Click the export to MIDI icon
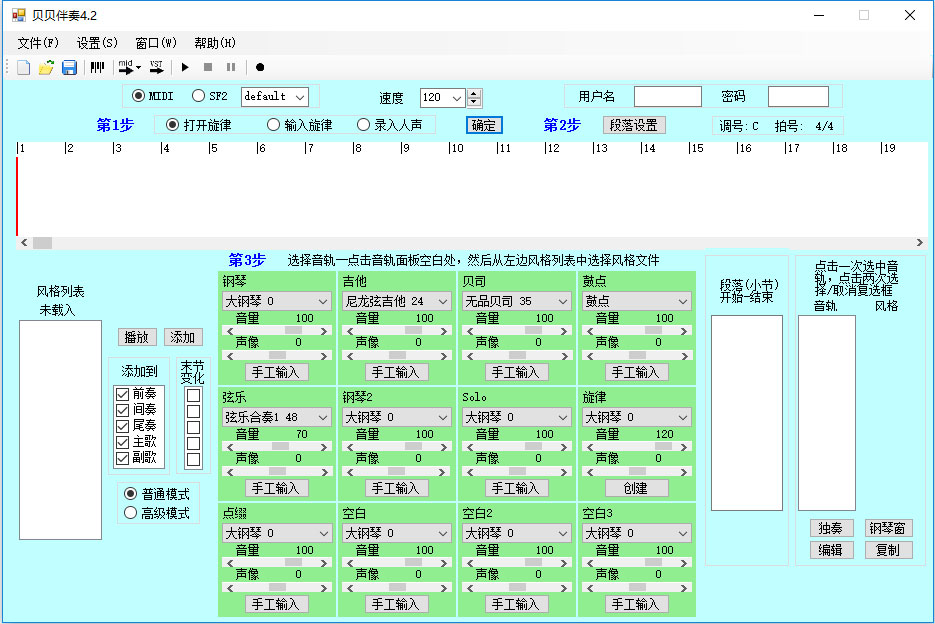The width and height of the screenshot is (935, 624). tap(128, 67)
